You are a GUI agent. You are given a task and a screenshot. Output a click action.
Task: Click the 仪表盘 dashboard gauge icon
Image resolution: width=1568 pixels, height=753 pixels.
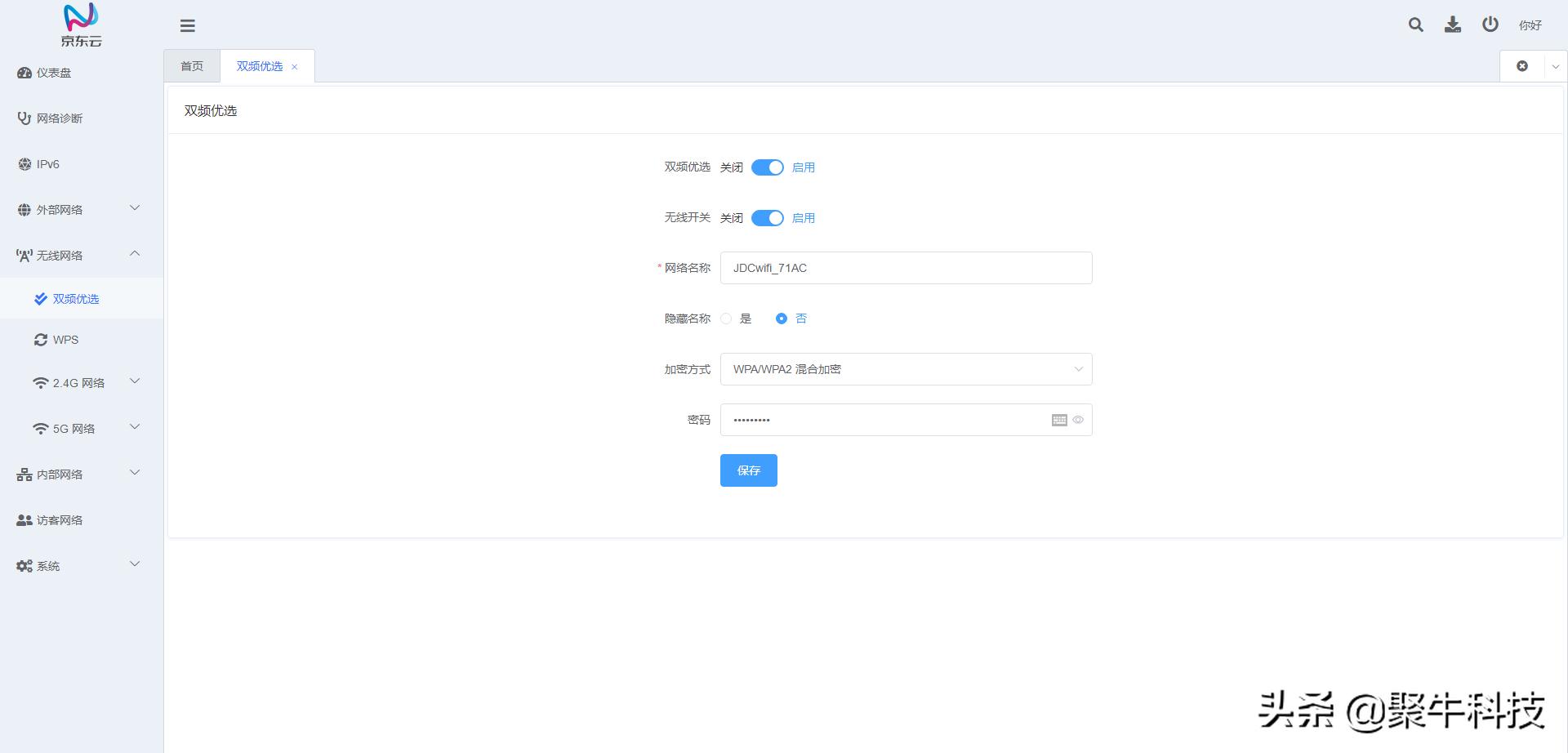24,73
